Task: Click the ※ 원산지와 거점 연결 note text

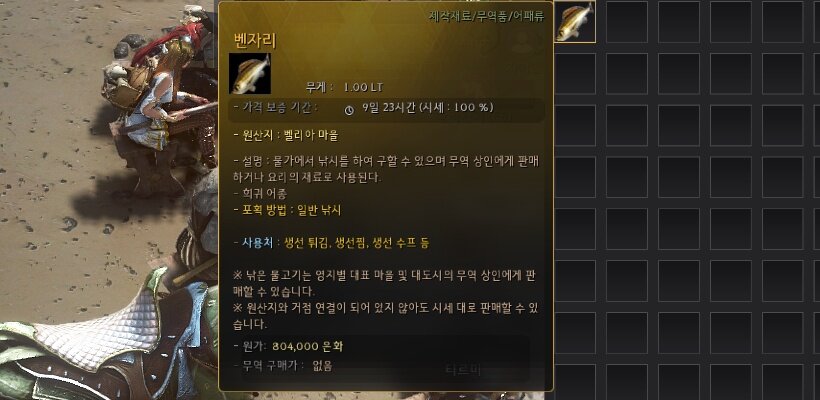Action: [x=386, y=316]
